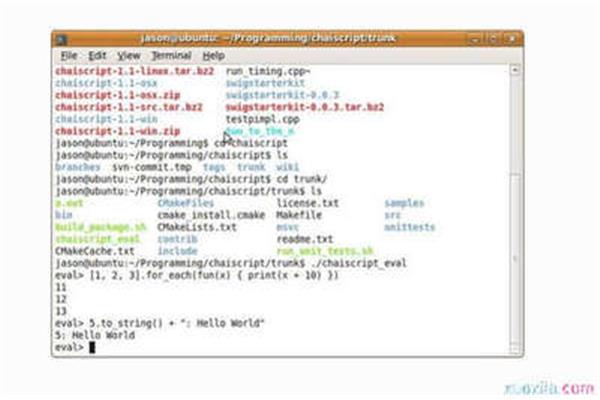This screenshot has height=400, width=600.
Task: Click the contrib directory name
Action: 177,239
